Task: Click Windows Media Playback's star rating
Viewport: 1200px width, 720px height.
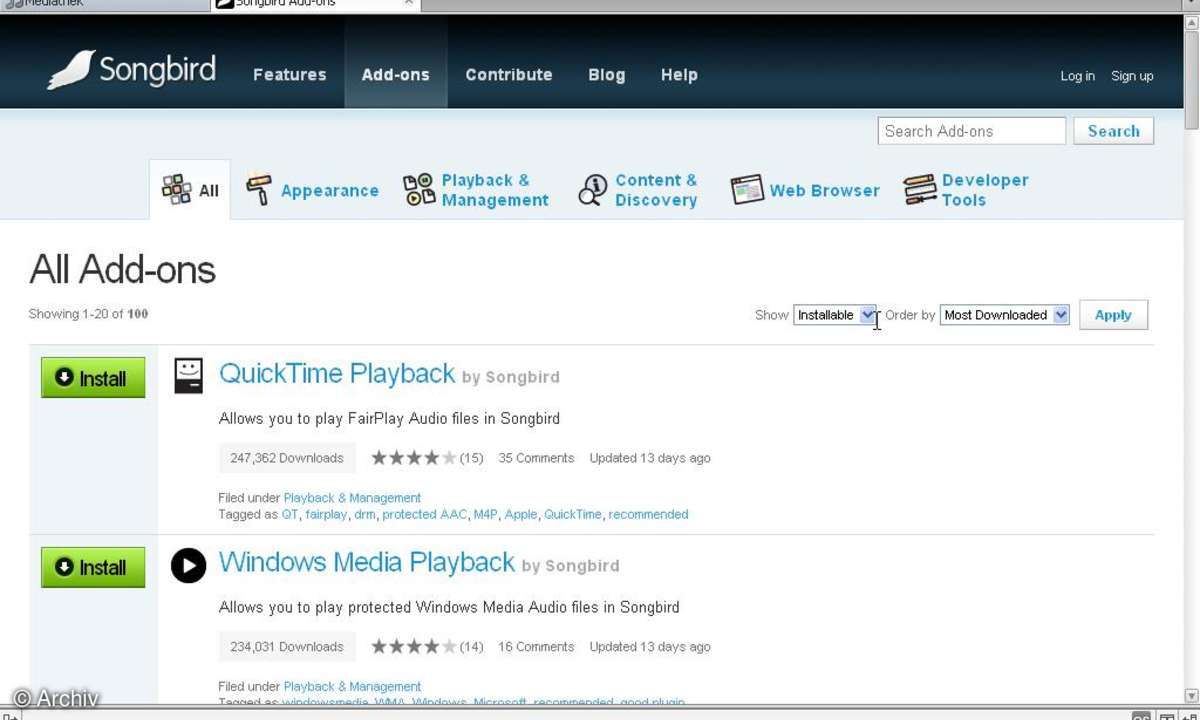Action: point(414,647)
